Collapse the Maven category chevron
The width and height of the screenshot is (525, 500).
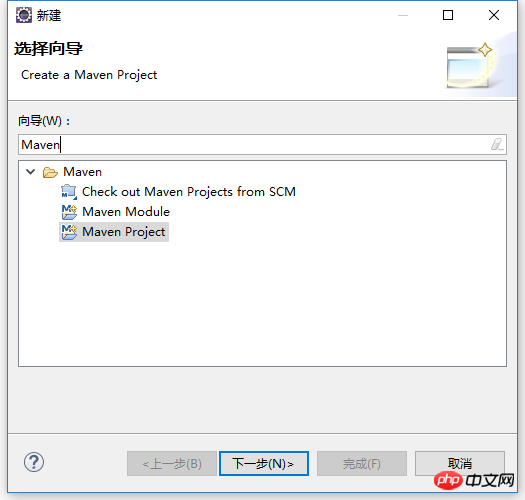pyautogui.click(x=30, y=172)
